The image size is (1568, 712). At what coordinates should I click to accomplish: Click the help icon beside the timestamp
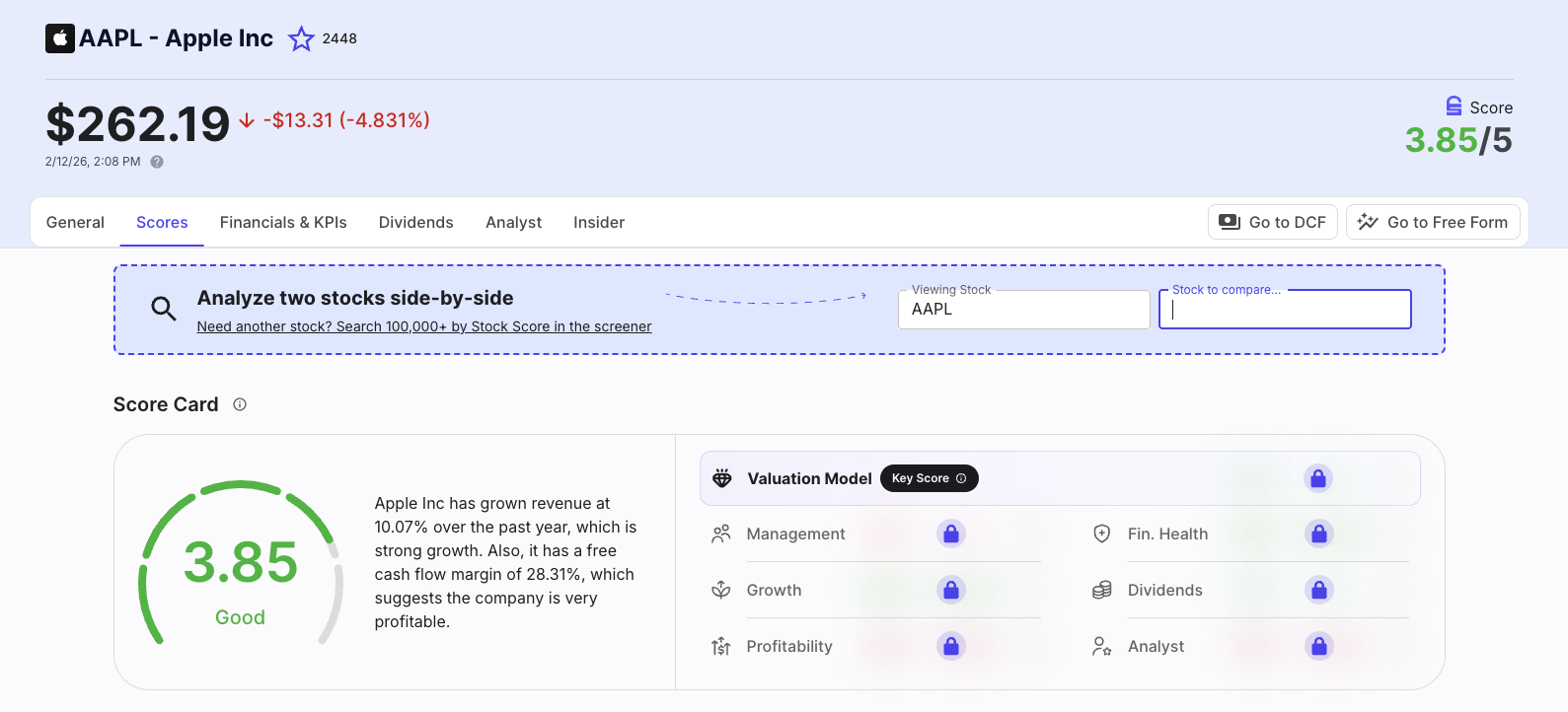(x=157, y=162)
